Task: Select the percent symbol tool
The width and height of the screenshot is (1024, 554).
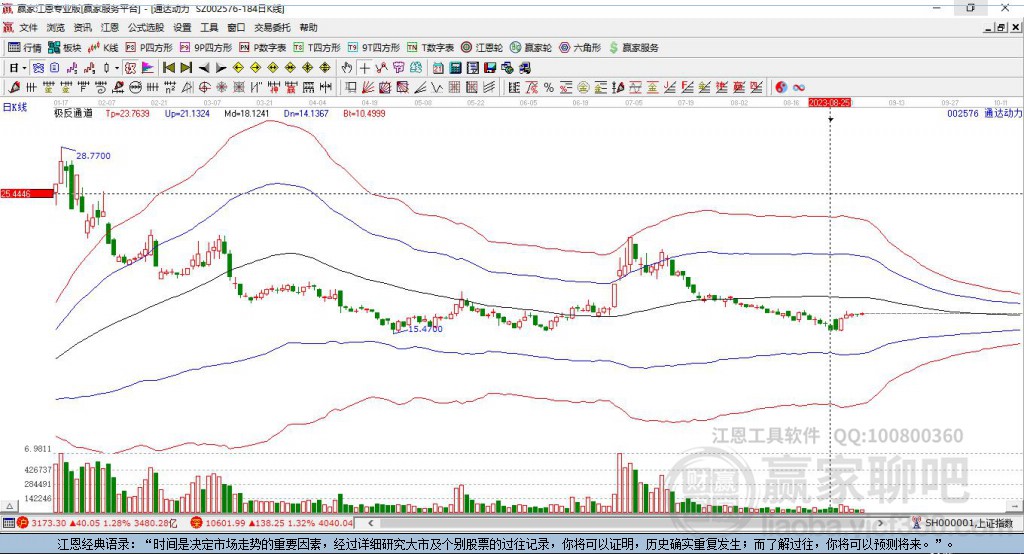Action: 549,88
